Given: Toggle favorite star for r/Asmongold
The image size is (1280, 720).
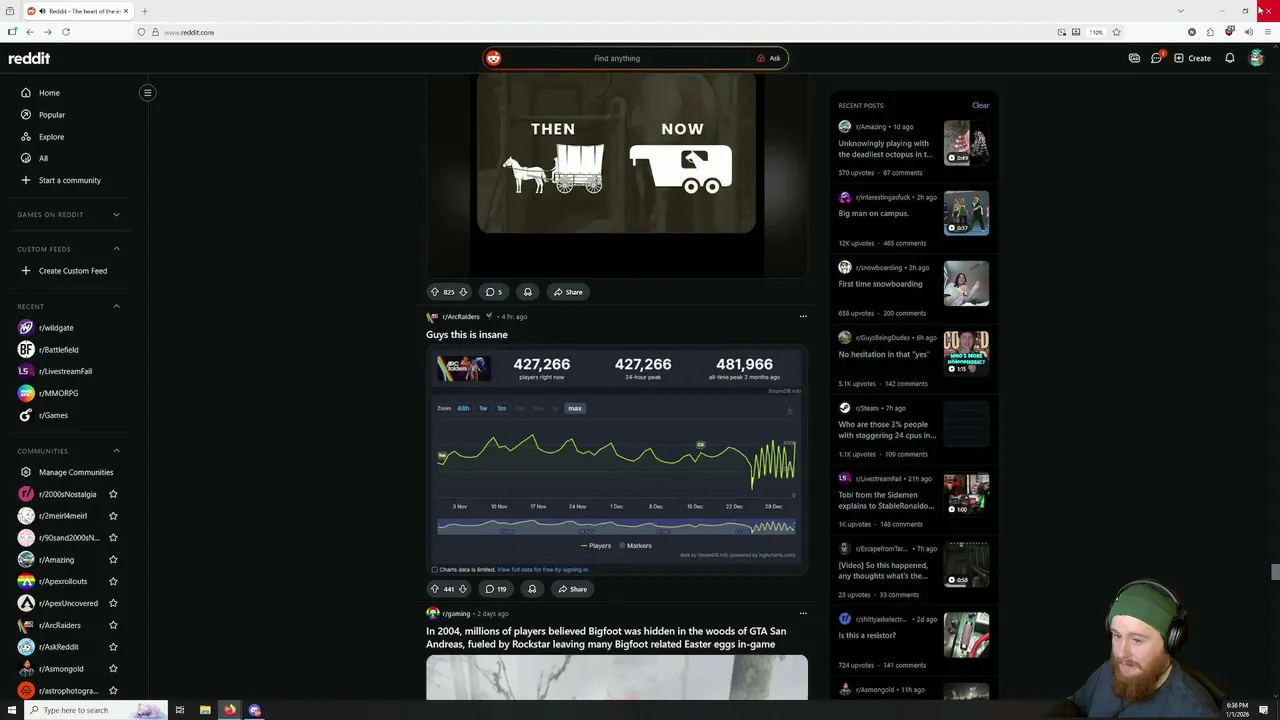Looking at the screenshot, I should [113, 669].
